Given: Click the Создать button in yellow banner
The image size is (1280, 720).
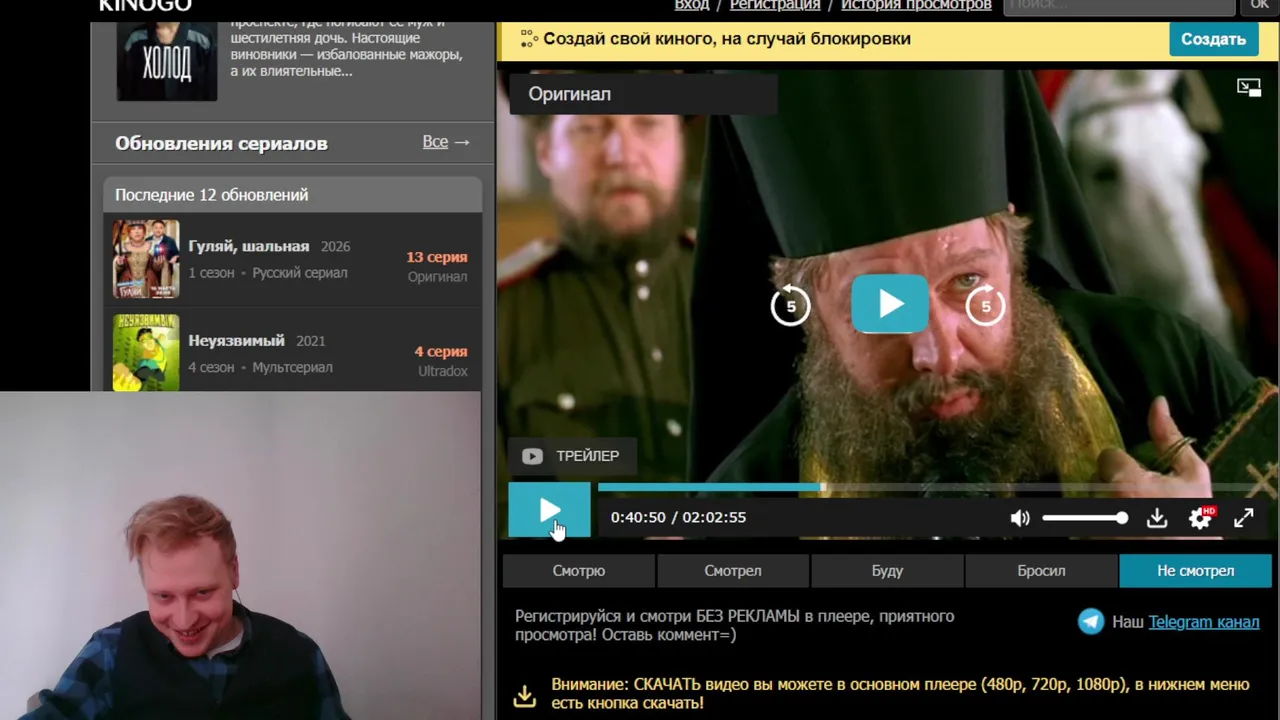Looking at the screenshot, I should [x=1213, y=39].
